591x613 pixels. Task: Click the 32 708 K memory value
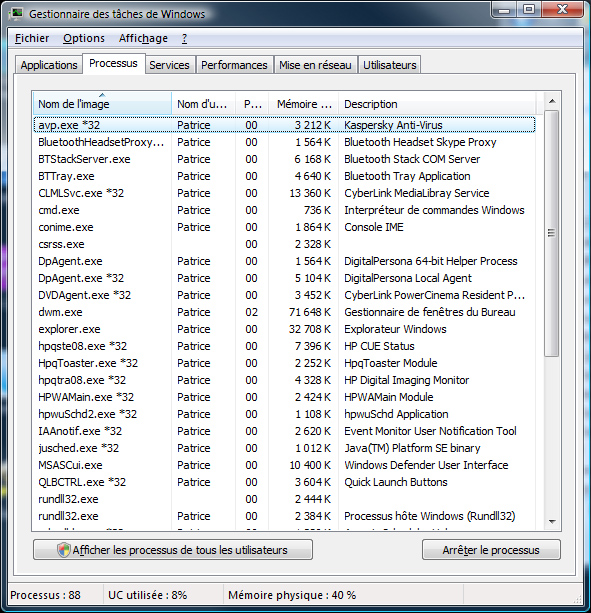pos(310,329)
